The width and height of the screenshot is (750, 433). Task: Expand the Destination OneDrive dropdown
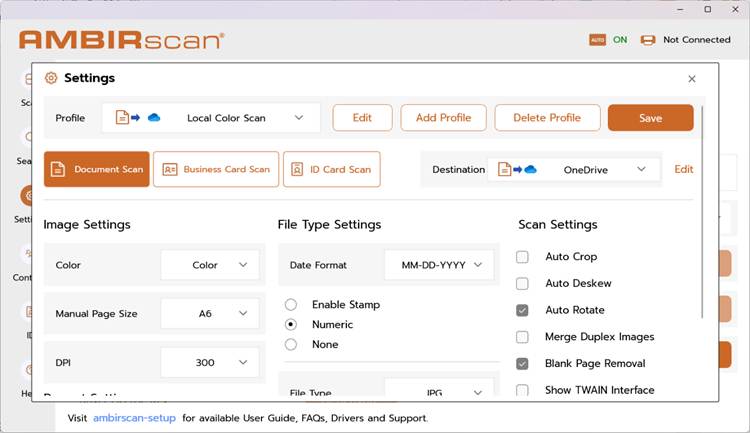pos(641,169)
